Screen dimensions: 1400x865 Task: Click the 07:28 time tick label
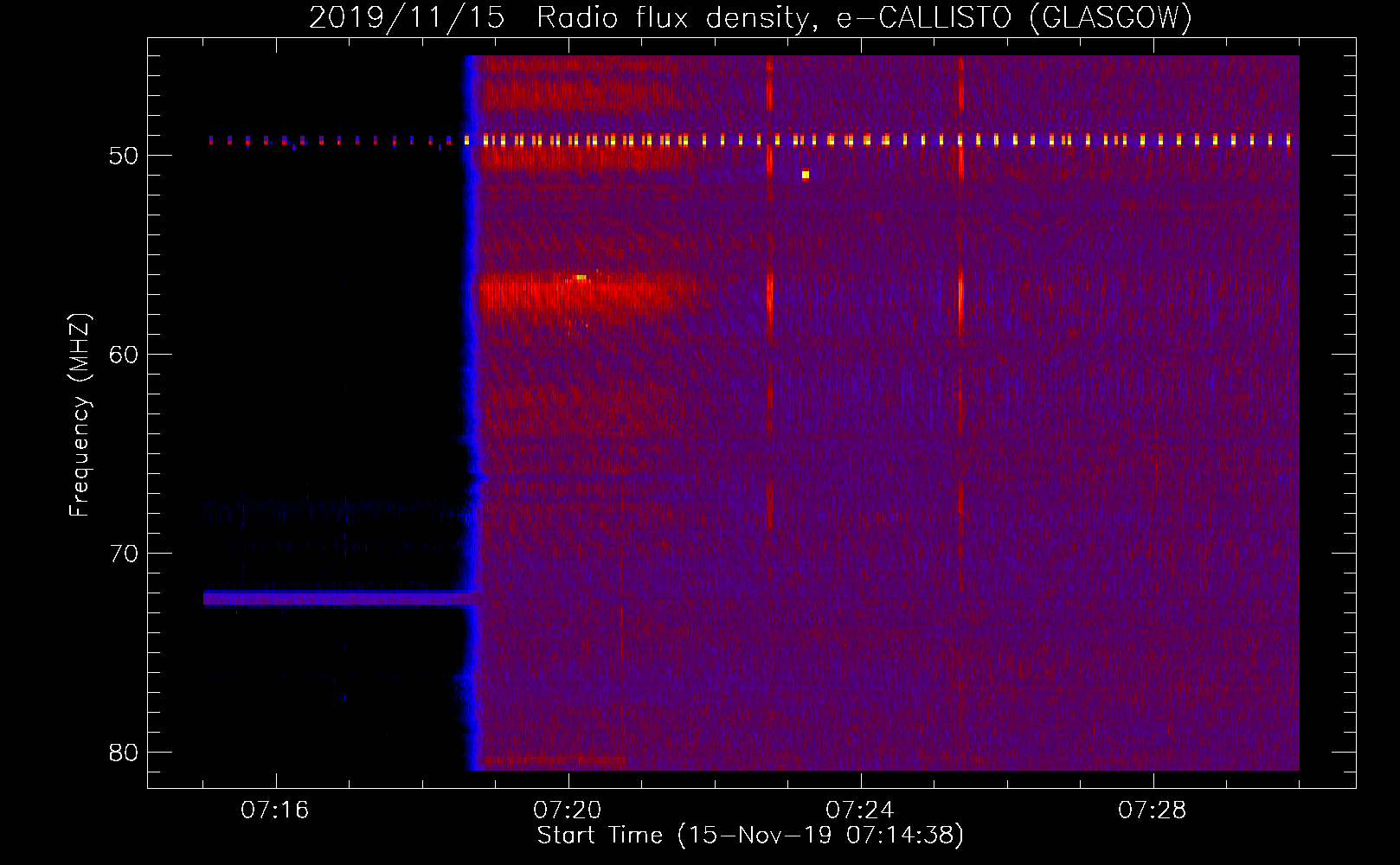point(1152,811)
